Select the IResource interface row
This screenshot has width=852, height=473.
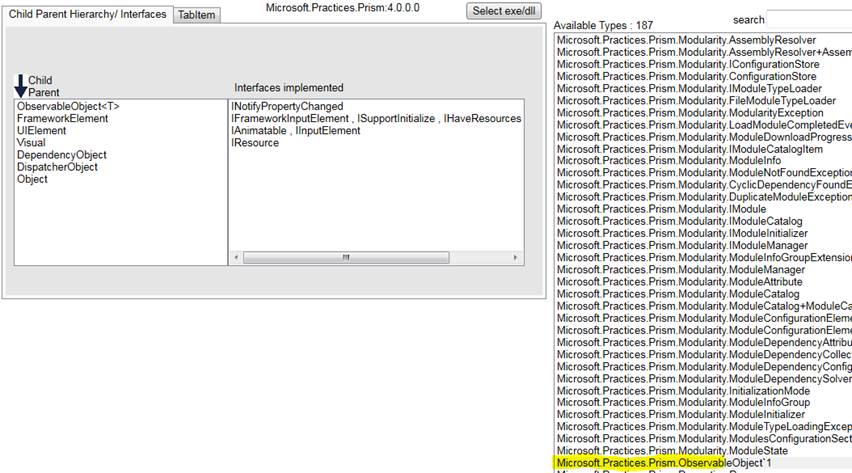point(255,142)
